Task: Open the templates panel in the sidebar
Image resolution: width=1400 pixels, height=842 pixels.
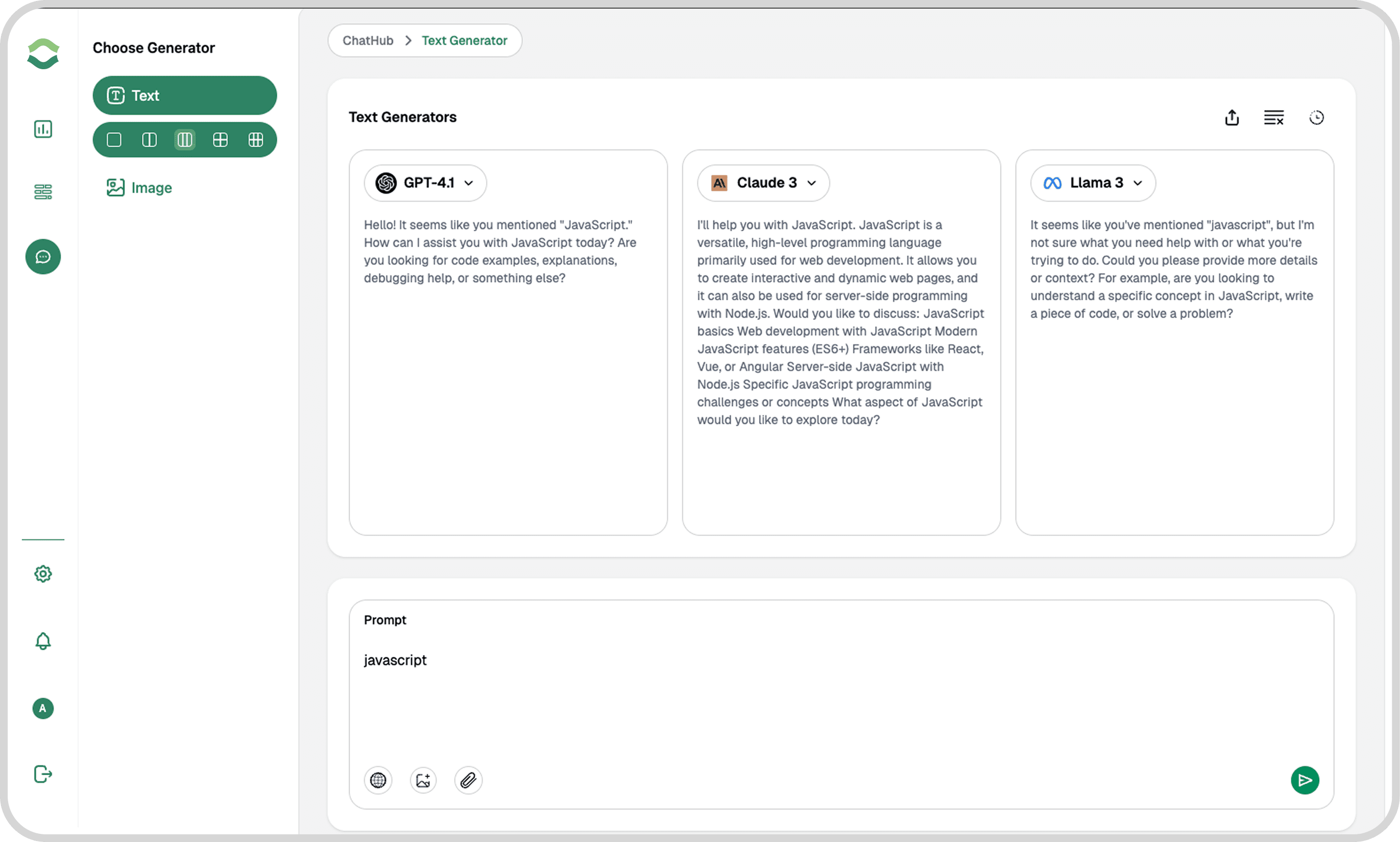Action: 43,192
